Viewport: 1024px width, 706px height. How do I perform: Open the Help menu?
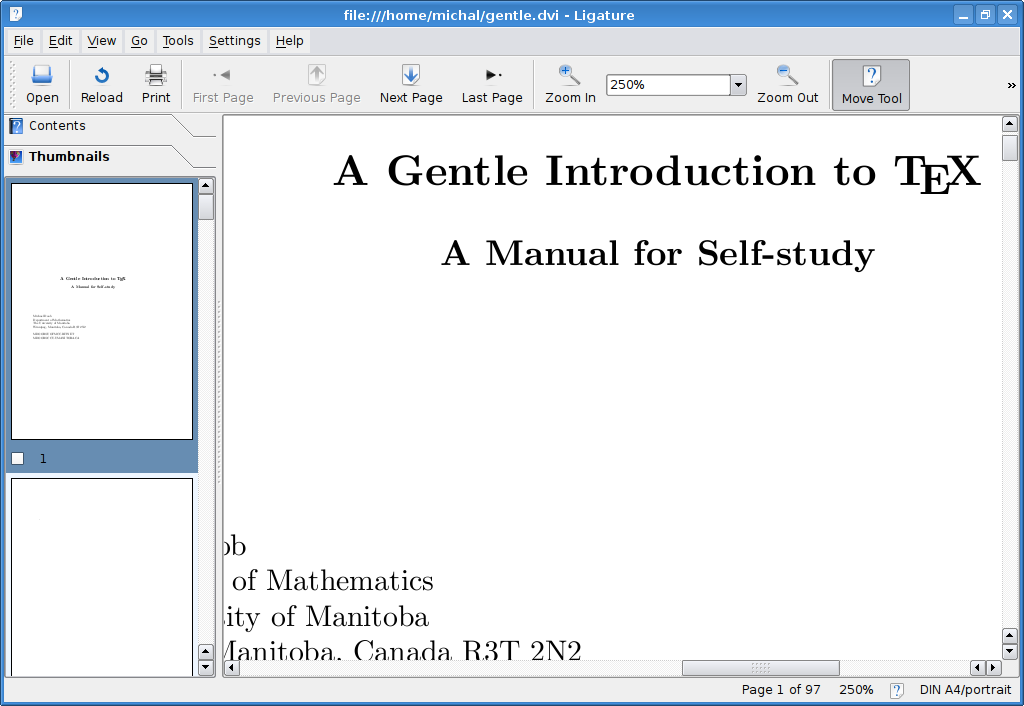coord(289,40)
